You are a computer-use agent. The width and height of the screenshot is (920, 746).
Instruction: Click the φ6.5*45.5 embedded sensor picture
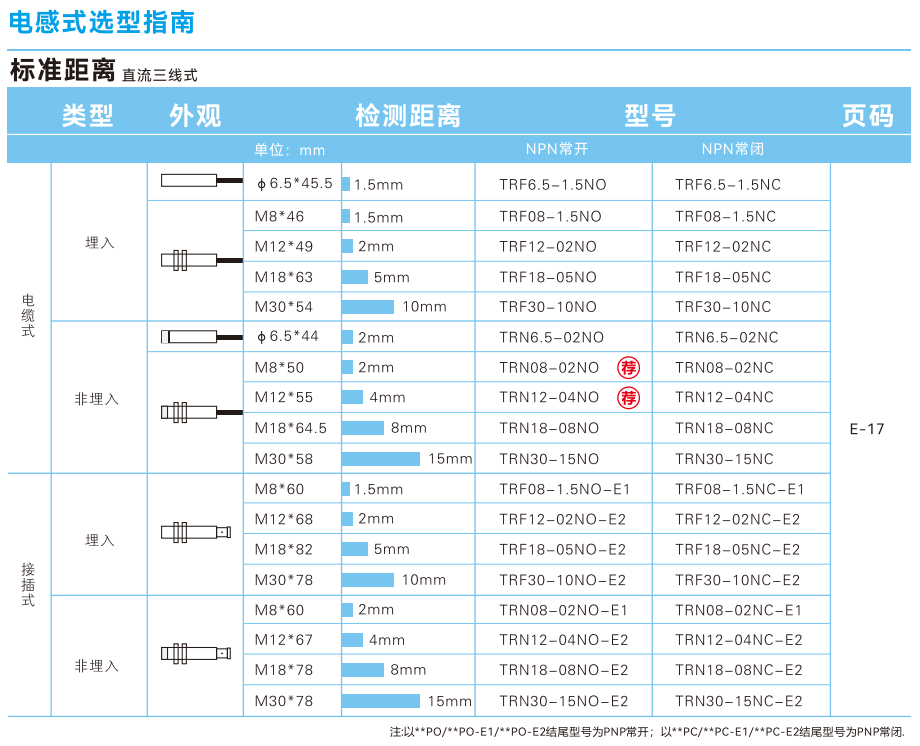tap(201, 181)
